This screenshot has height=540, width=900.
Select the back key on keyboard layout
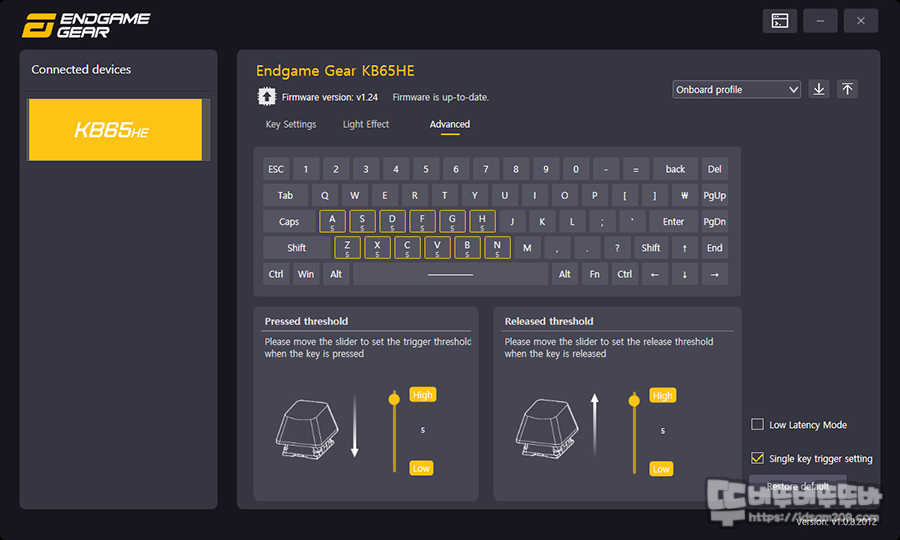[x=676, y=169]
